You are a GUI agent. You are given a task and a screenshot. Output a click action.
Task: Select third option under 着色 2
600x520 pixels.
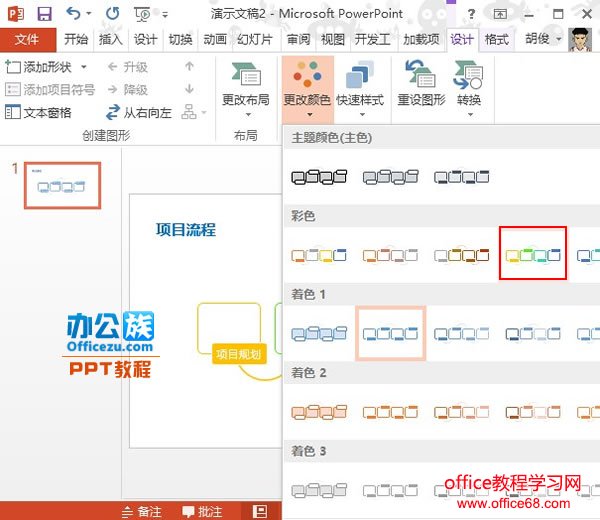pos(461,412)
